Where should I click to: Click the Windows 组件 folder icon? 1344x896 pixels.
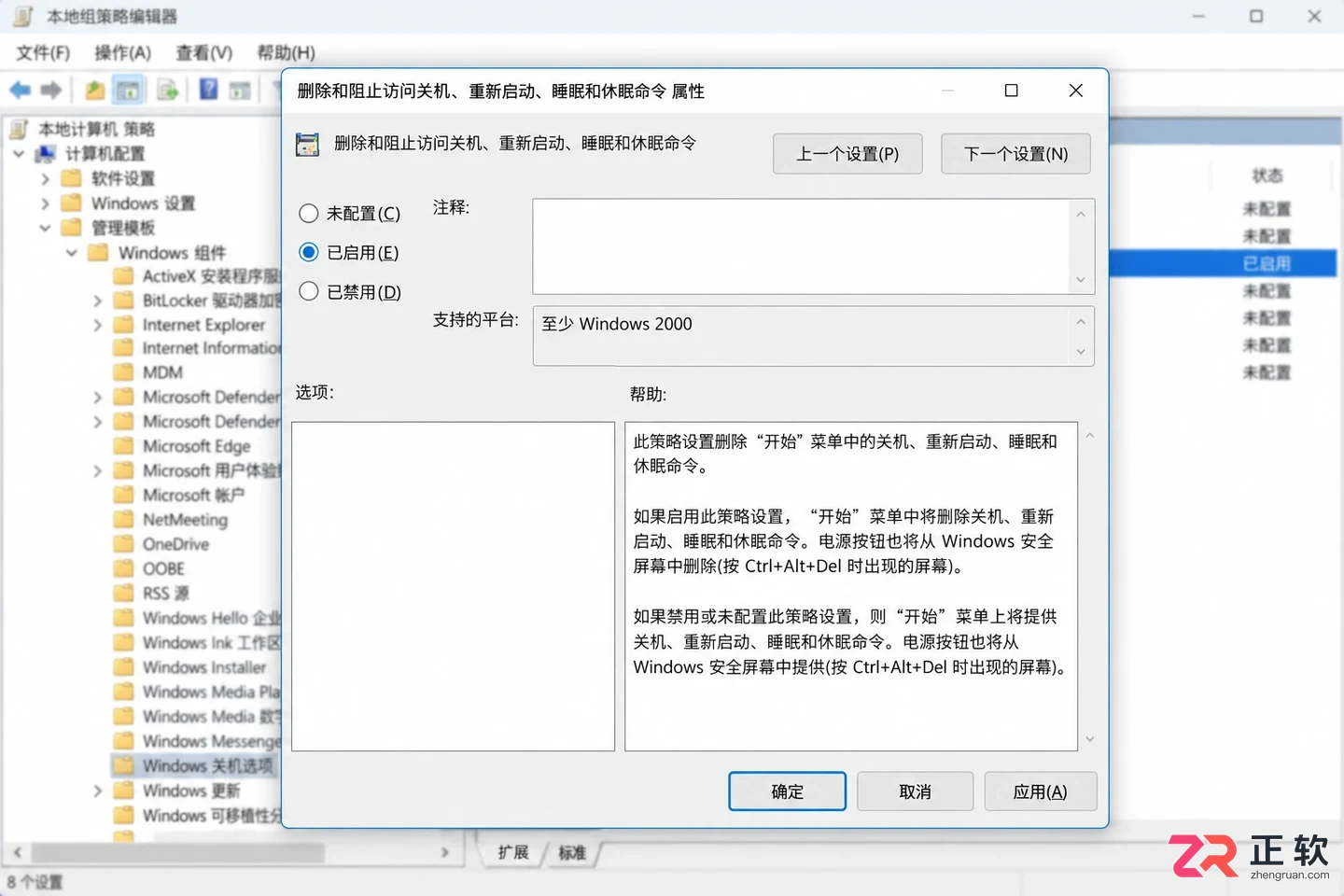[x=98, y=252]
